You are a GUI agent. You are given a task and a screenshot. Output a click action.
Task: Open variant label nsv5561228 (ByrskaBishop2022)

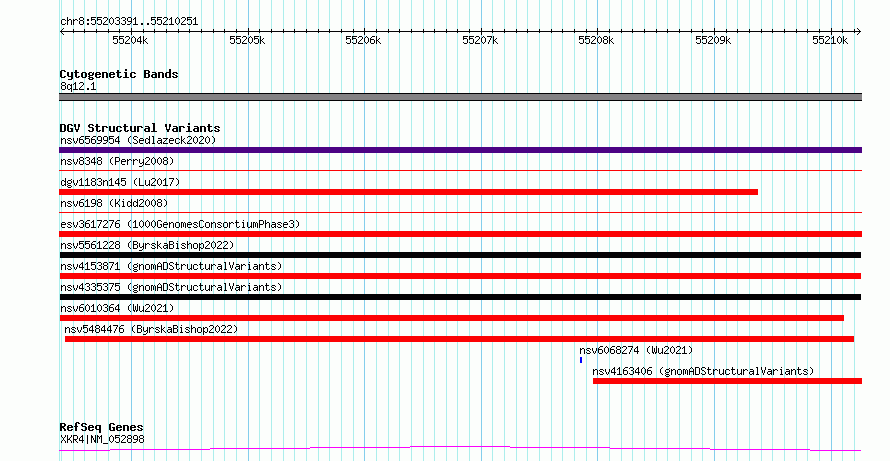click(147, 245)
